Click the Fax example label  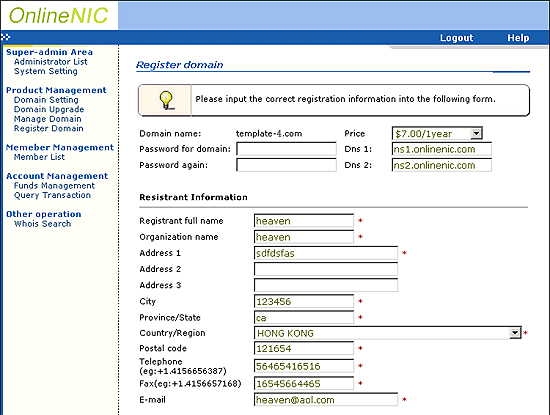coord(190,383)
